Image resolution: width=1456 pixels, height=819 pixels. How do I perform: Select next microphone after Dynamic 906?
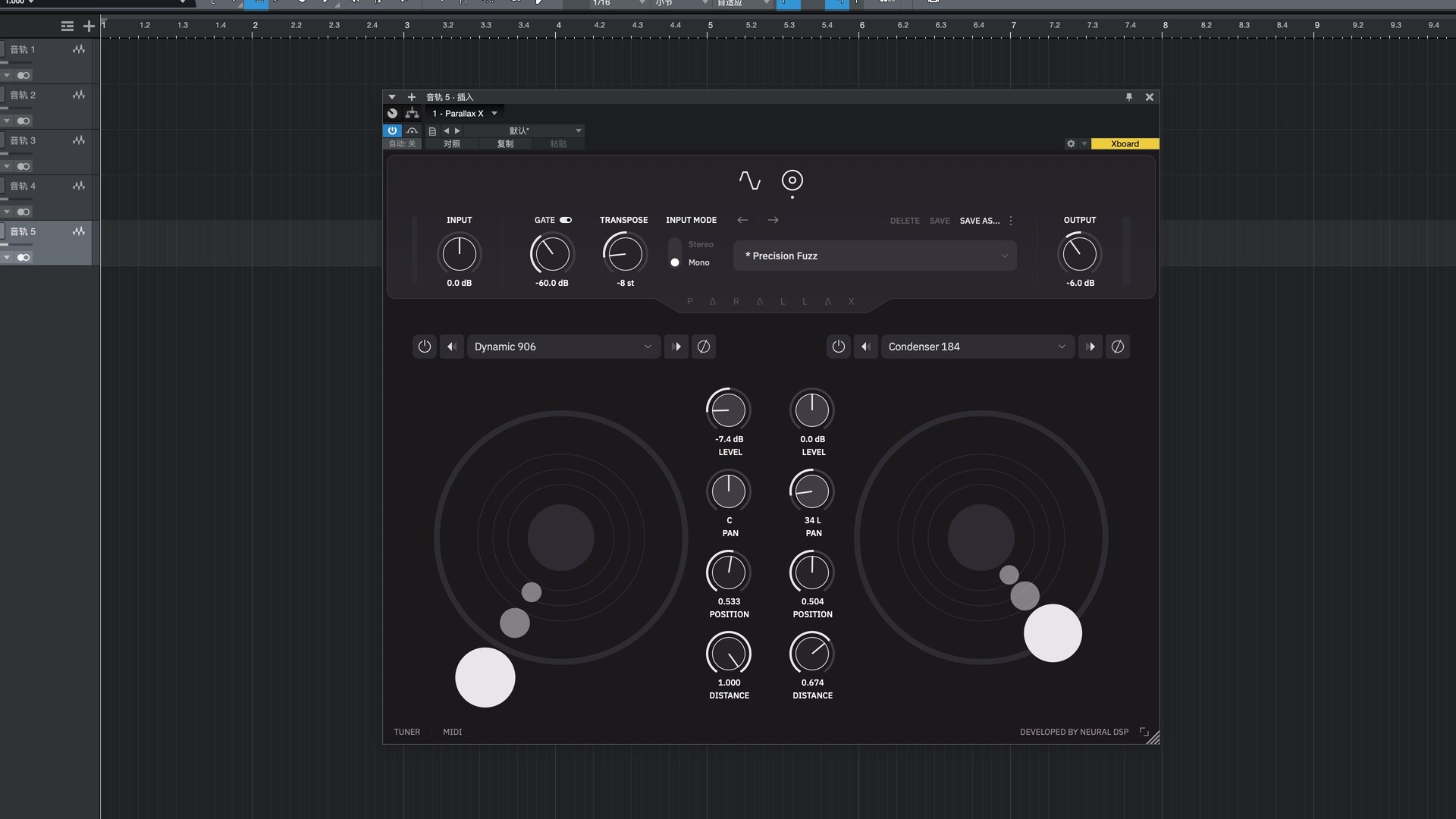(x=676, y=347)
